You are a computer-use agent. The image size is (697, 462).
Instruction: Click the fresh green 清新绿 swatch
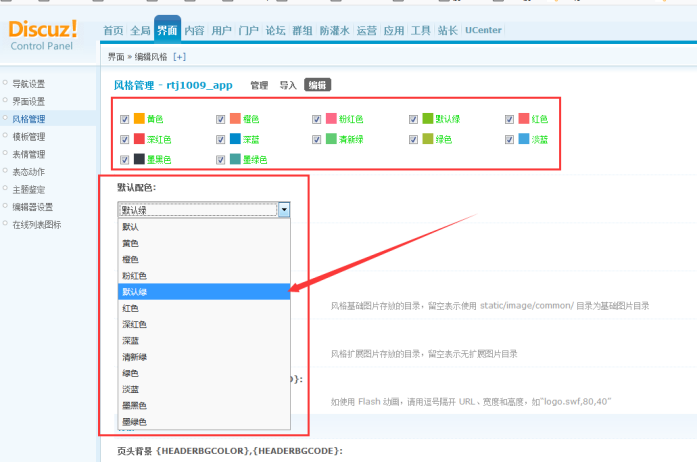(331, 139)
